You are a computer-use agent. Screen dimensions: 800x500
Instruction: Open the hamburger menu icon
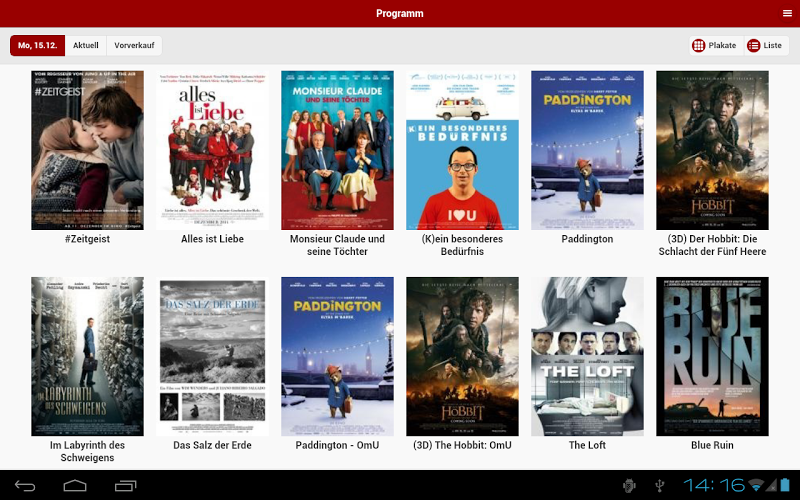pyautogui.click(x=787, y=13)
